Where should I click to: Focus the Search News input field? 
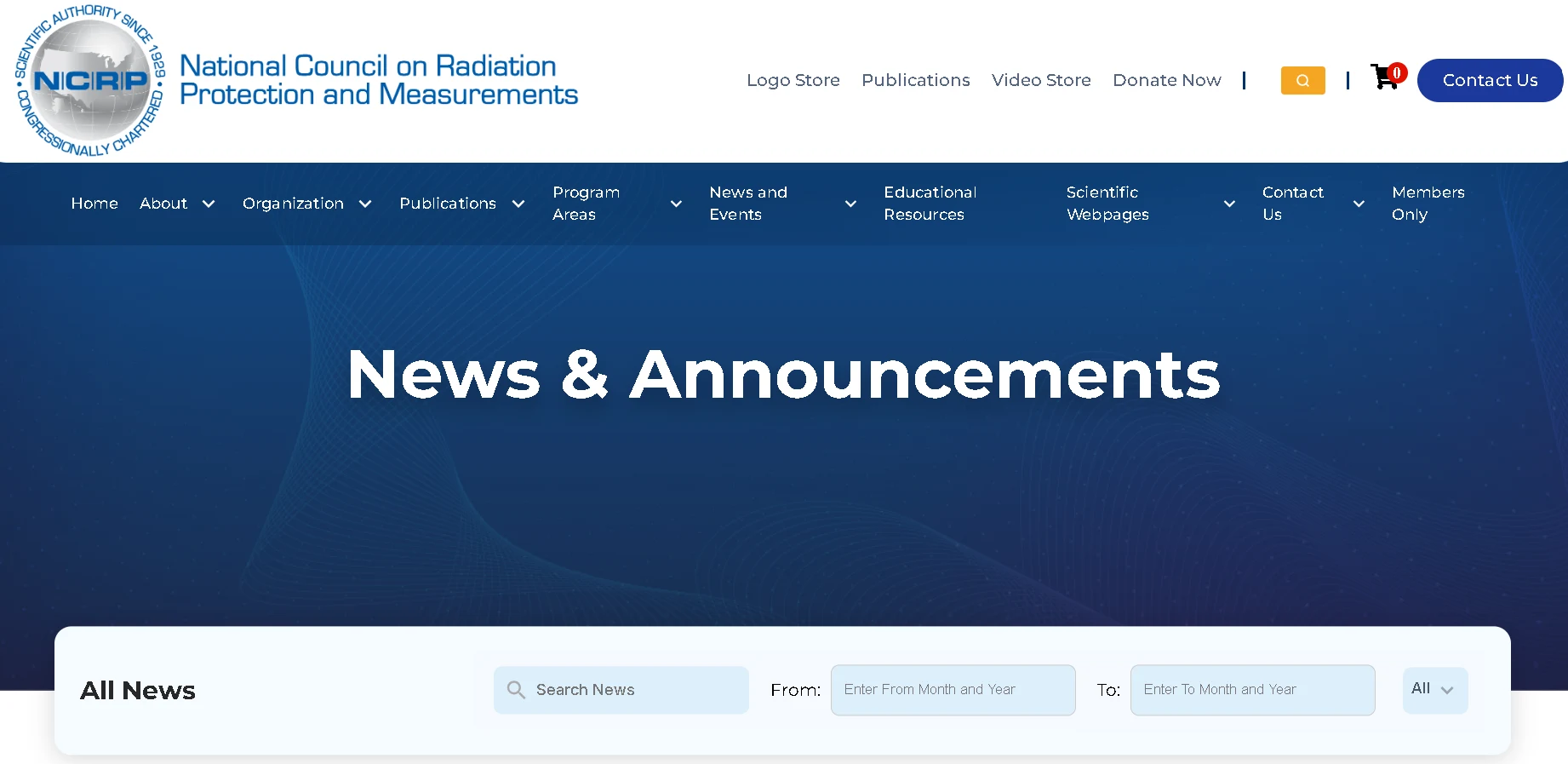tap(621, 690)
